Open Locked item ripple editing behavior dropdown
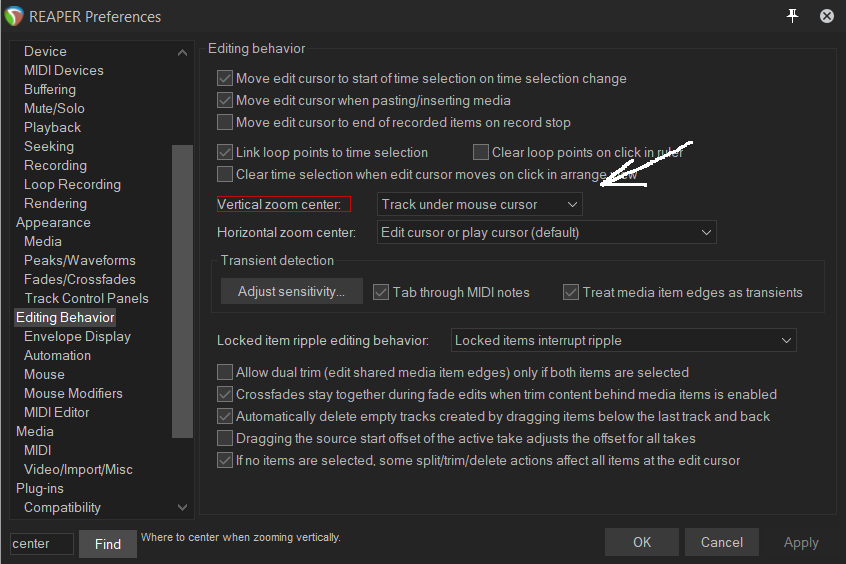846x564 pixels. pos(624,341)
